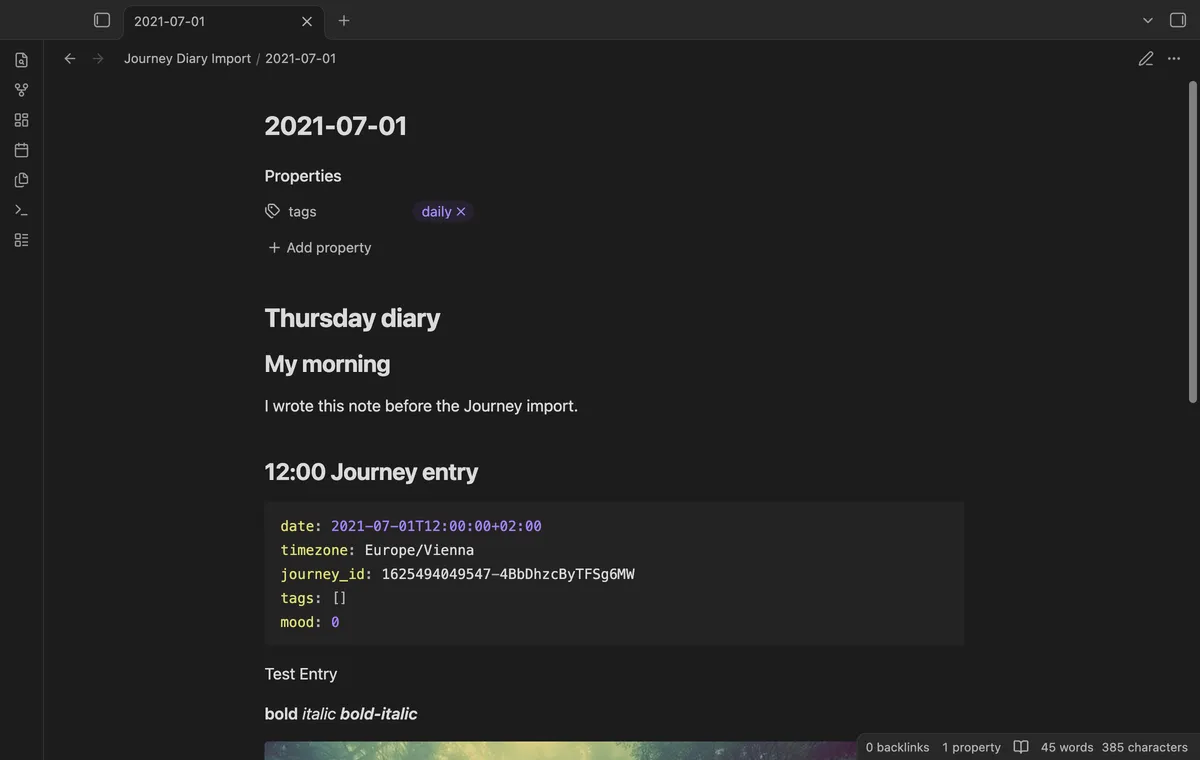Close the 2021-07-01 tab
Viewport: 1200px width, 760px height.
[x=307, y=21]
